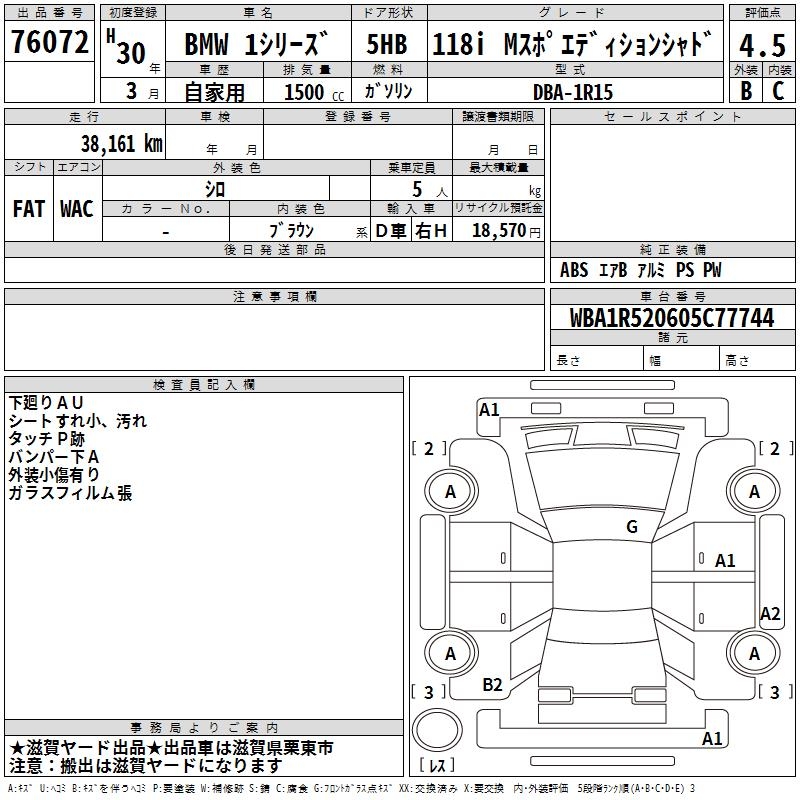The image size is (800, 800).
Task: Click the ガラスフィルム張 inspector note line
Action: (x=70, y=493)
